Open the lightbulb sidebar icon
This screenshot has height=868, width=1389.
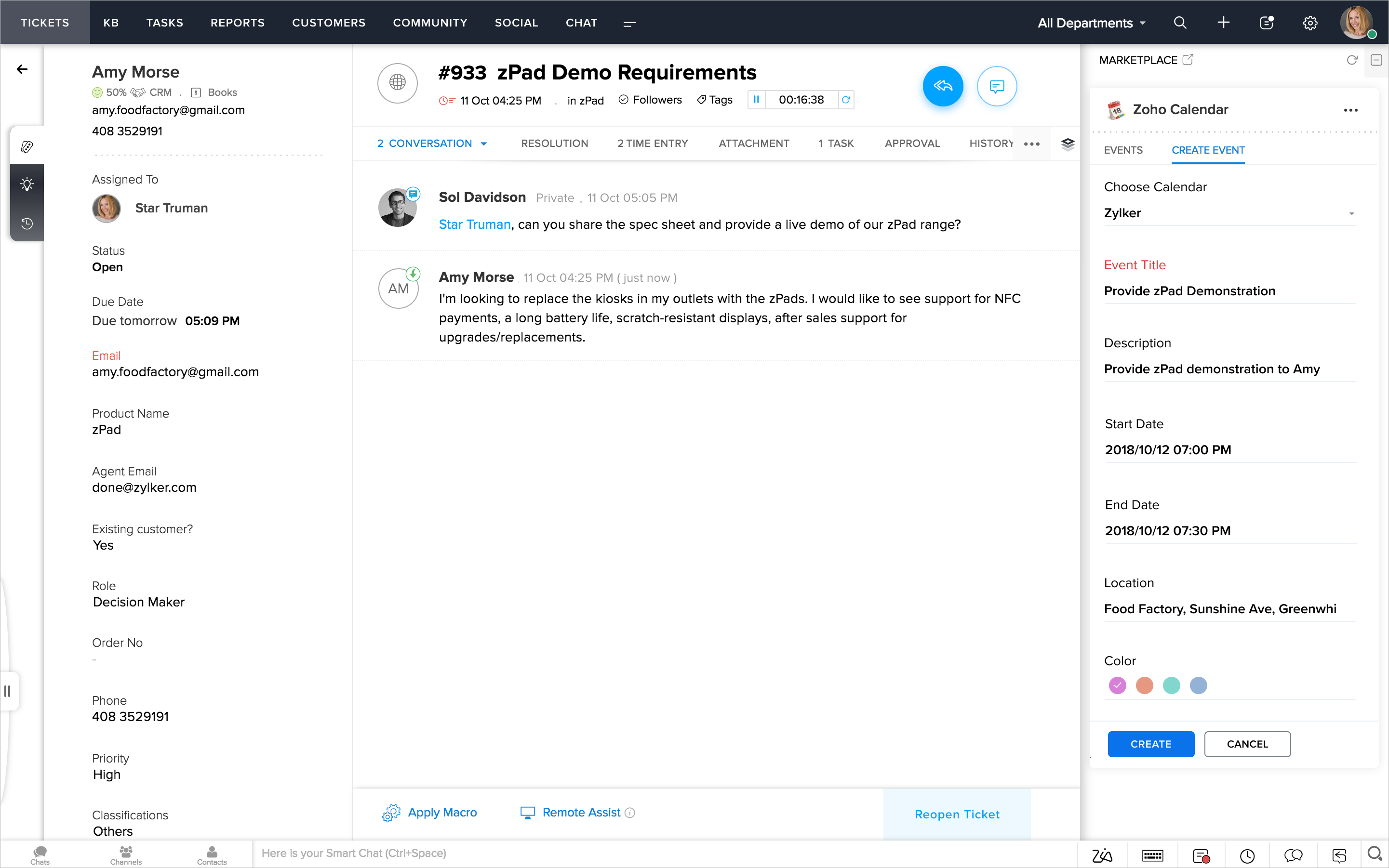27,184
